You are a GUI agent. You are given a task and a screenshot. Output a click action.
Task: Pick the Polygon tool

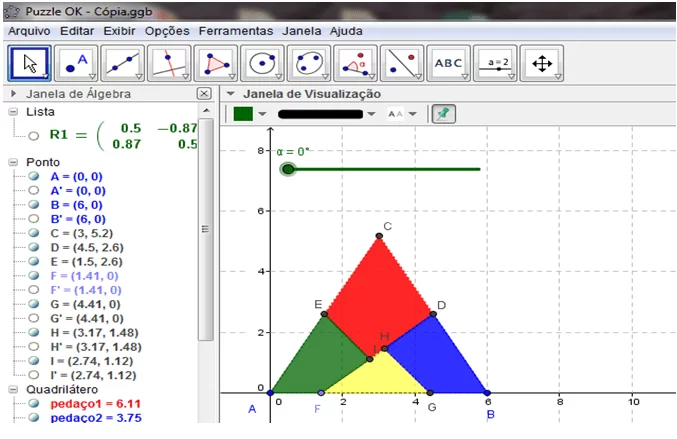[216, 63]
